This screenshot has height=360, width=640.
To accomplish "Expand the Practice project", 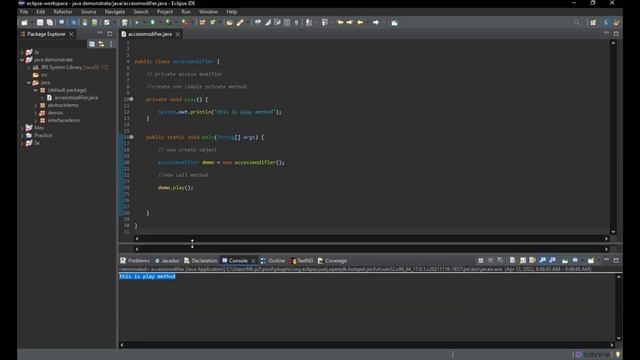I will click(x=22, y=136).
